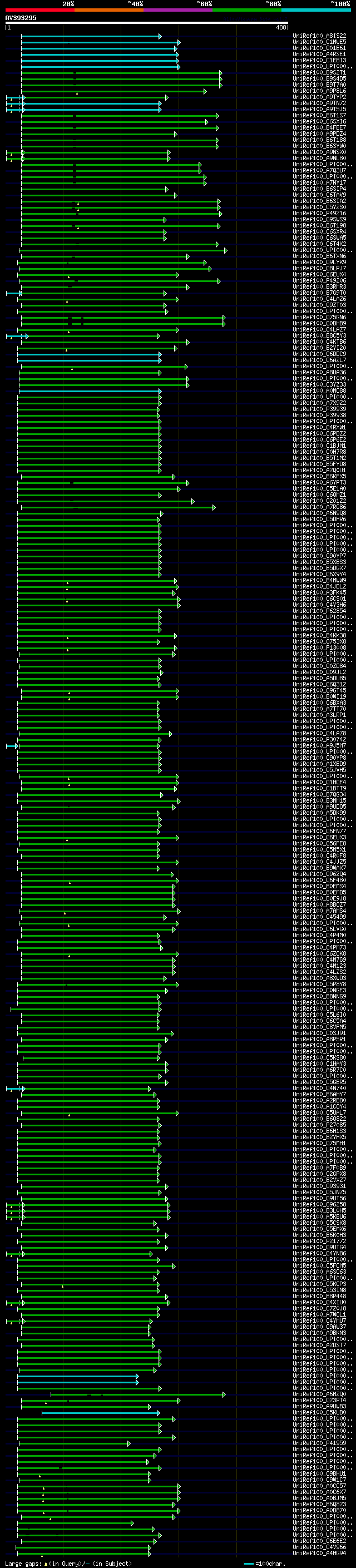Open hit label UniRef100_B4MWW9

[319, 580]
